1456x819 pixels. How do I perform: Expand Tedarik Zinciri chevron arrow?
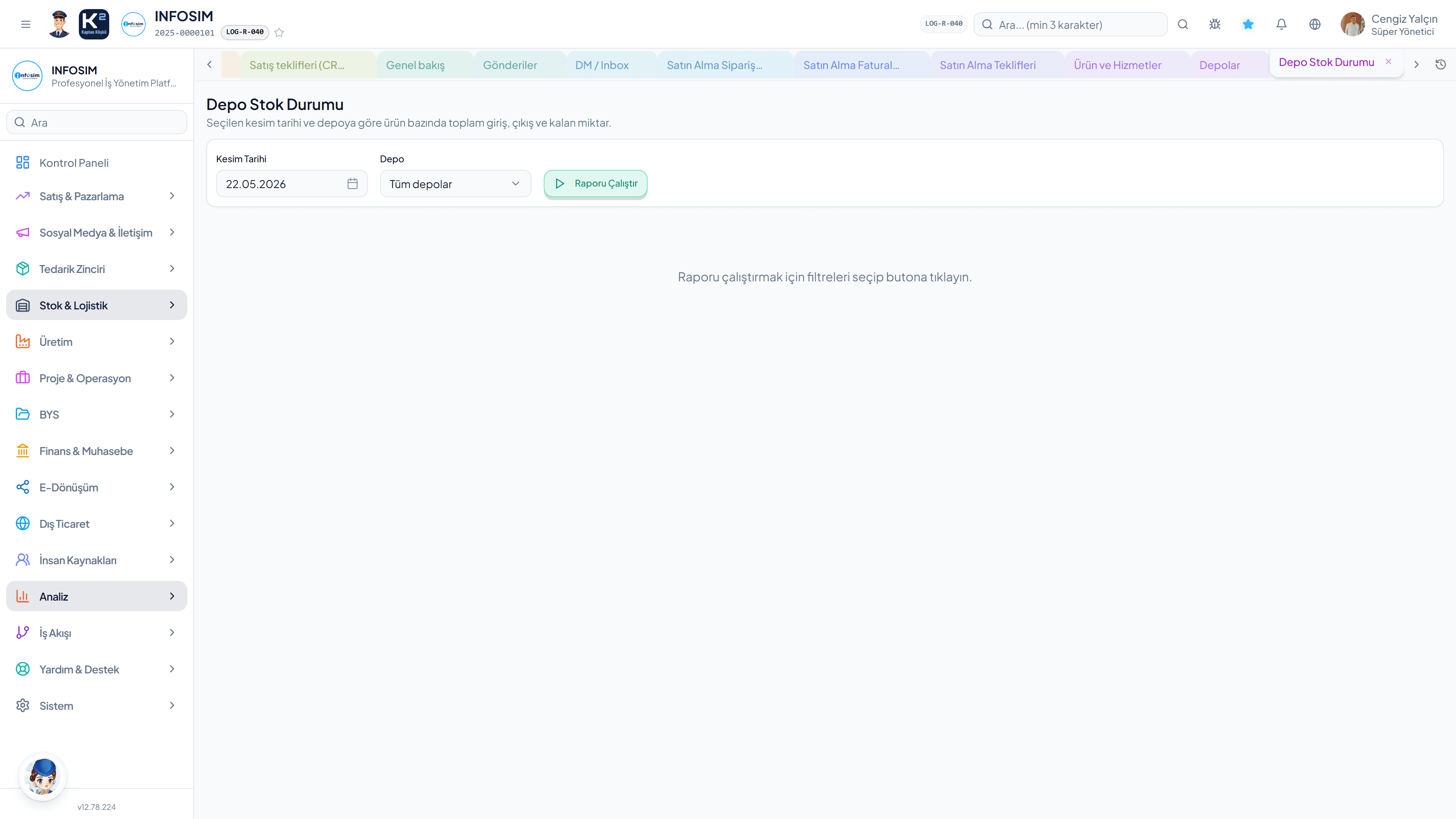coord(172,268)
